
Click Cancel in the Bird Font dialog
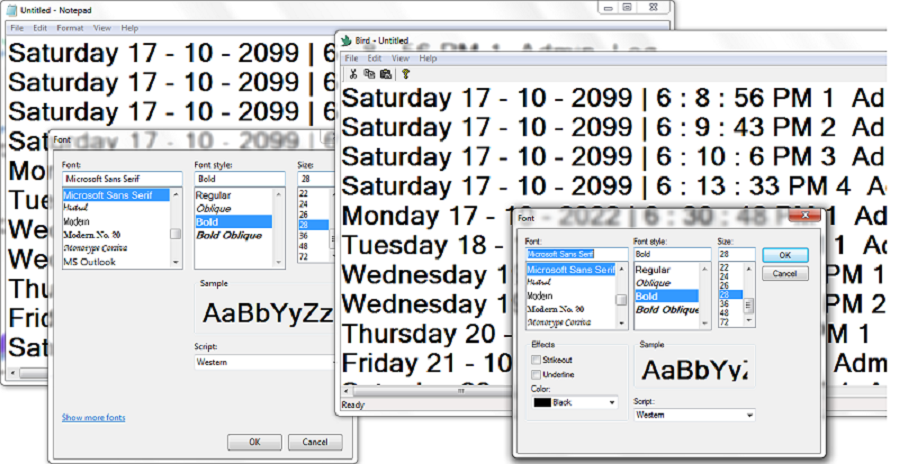click(x=785, y=274)
